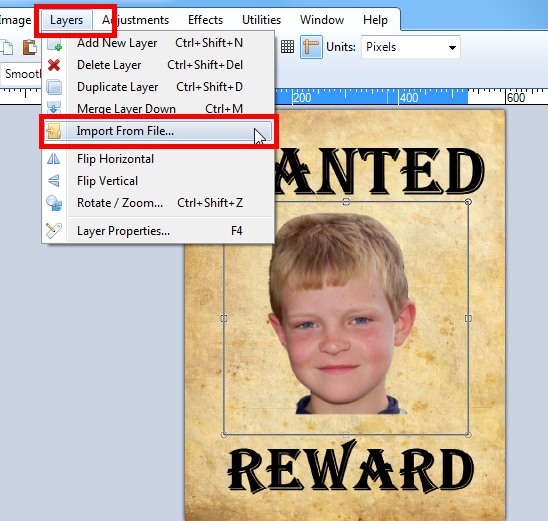
Task: Open the Adjustments menu
Action: 136,20
